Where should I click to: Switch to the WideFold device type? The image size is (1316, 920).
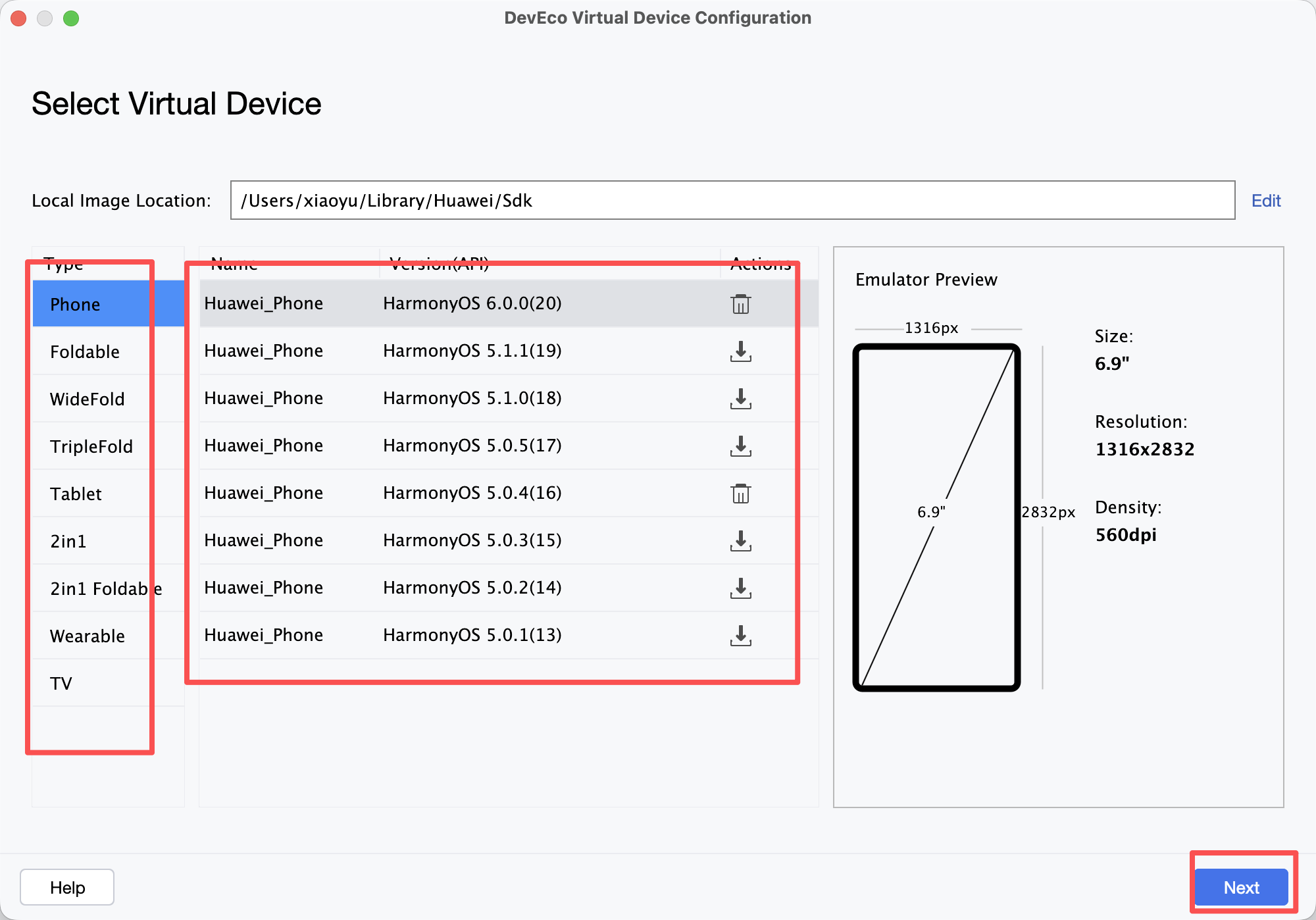pos(87,399)
